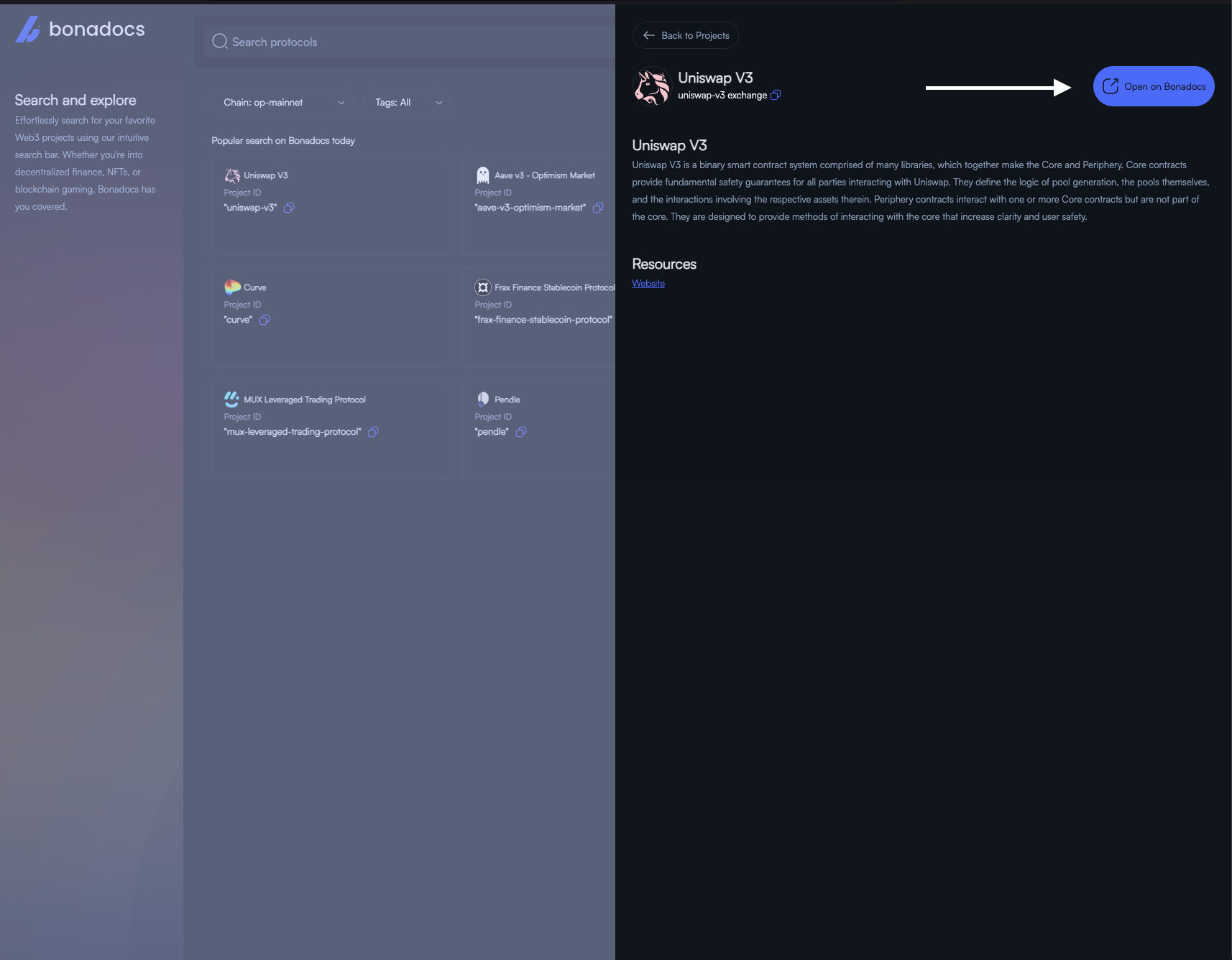
Task: Click the "curve" project ID text
Action: click(x=238, y=320)
